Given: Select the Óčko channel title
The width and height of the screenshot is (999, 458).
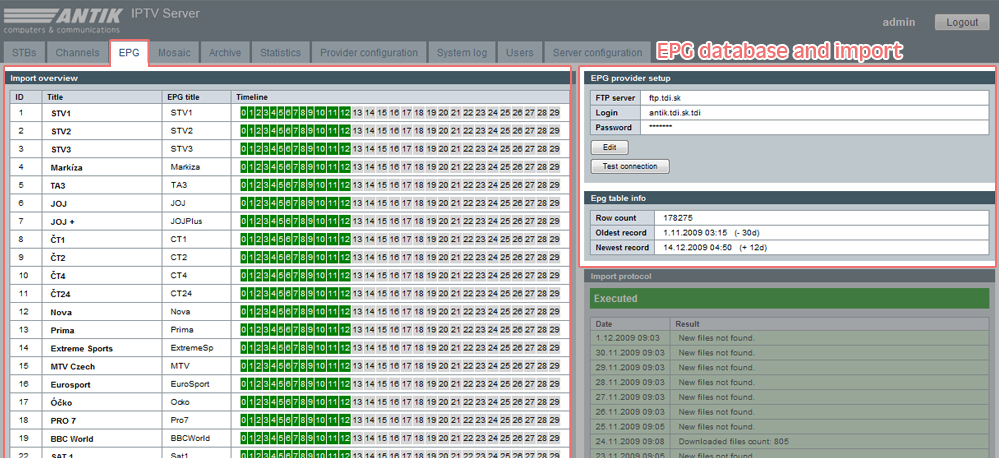Looking at the screenshot, I should click(61, 403).
